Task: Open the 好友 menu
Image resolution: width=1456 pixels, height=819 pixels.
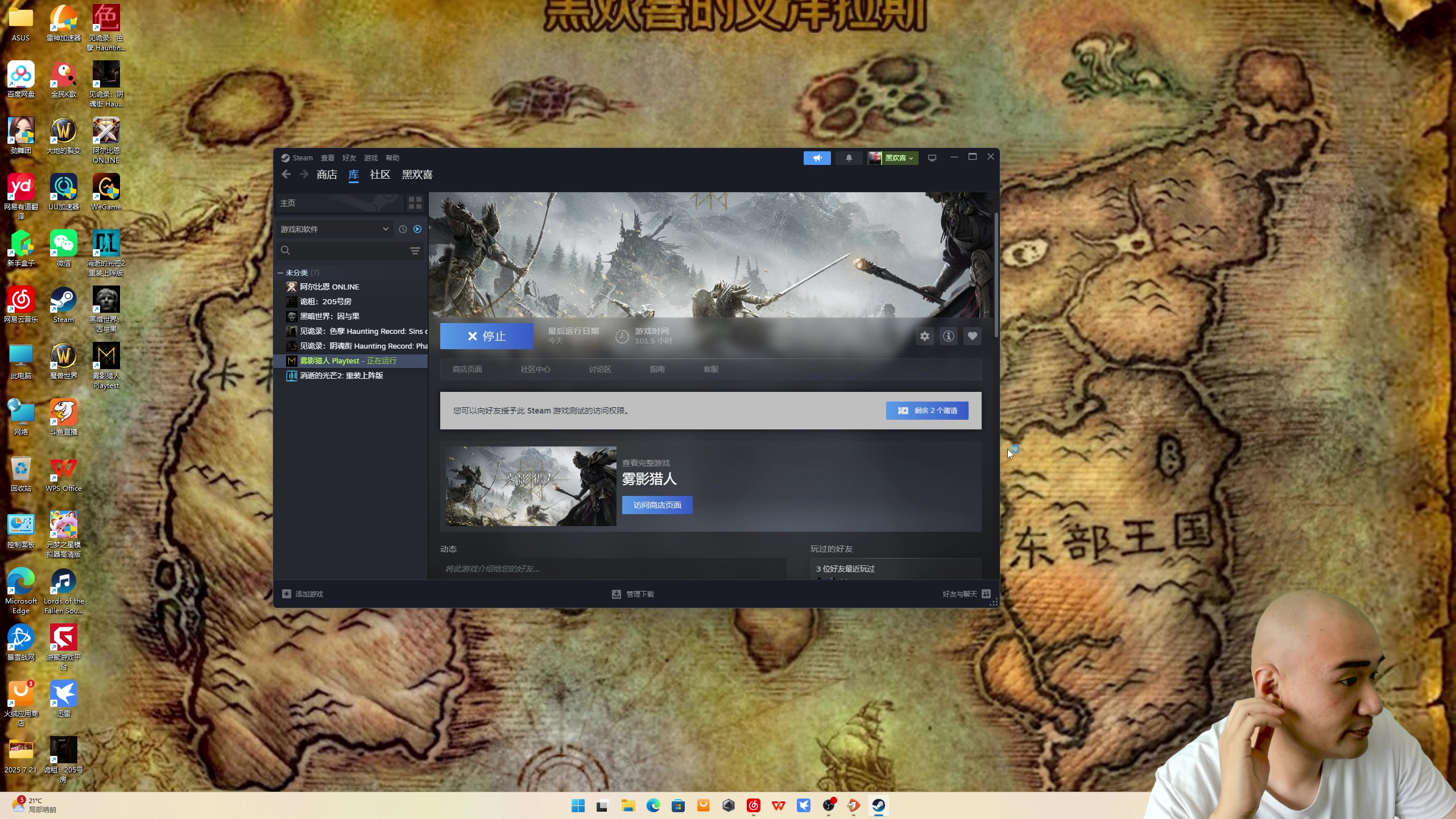Action: 349,158
